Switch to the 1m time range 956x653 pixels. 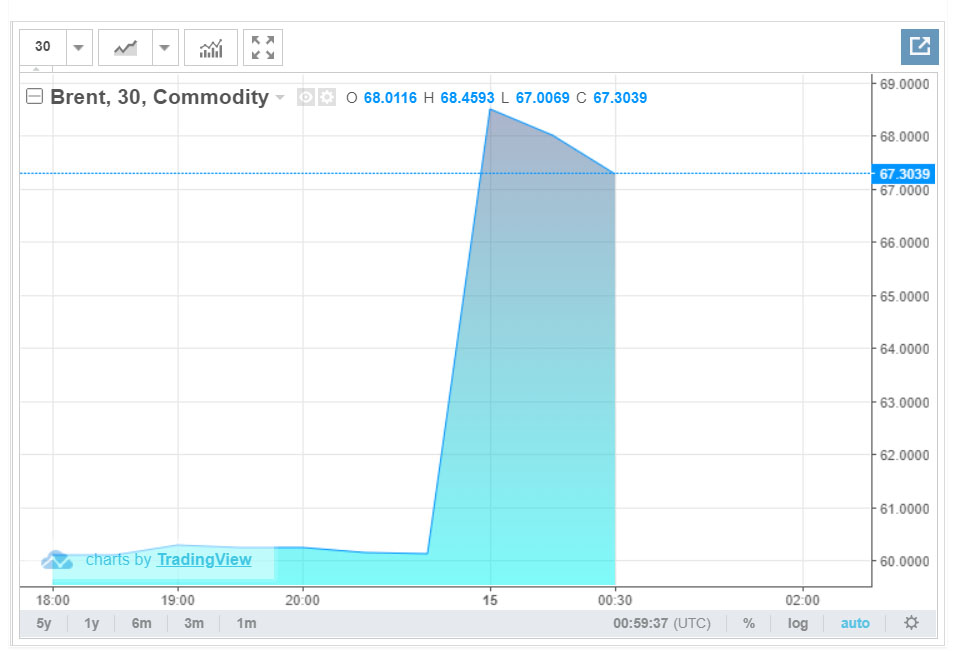pyautogui.click(x=246, y=623)
